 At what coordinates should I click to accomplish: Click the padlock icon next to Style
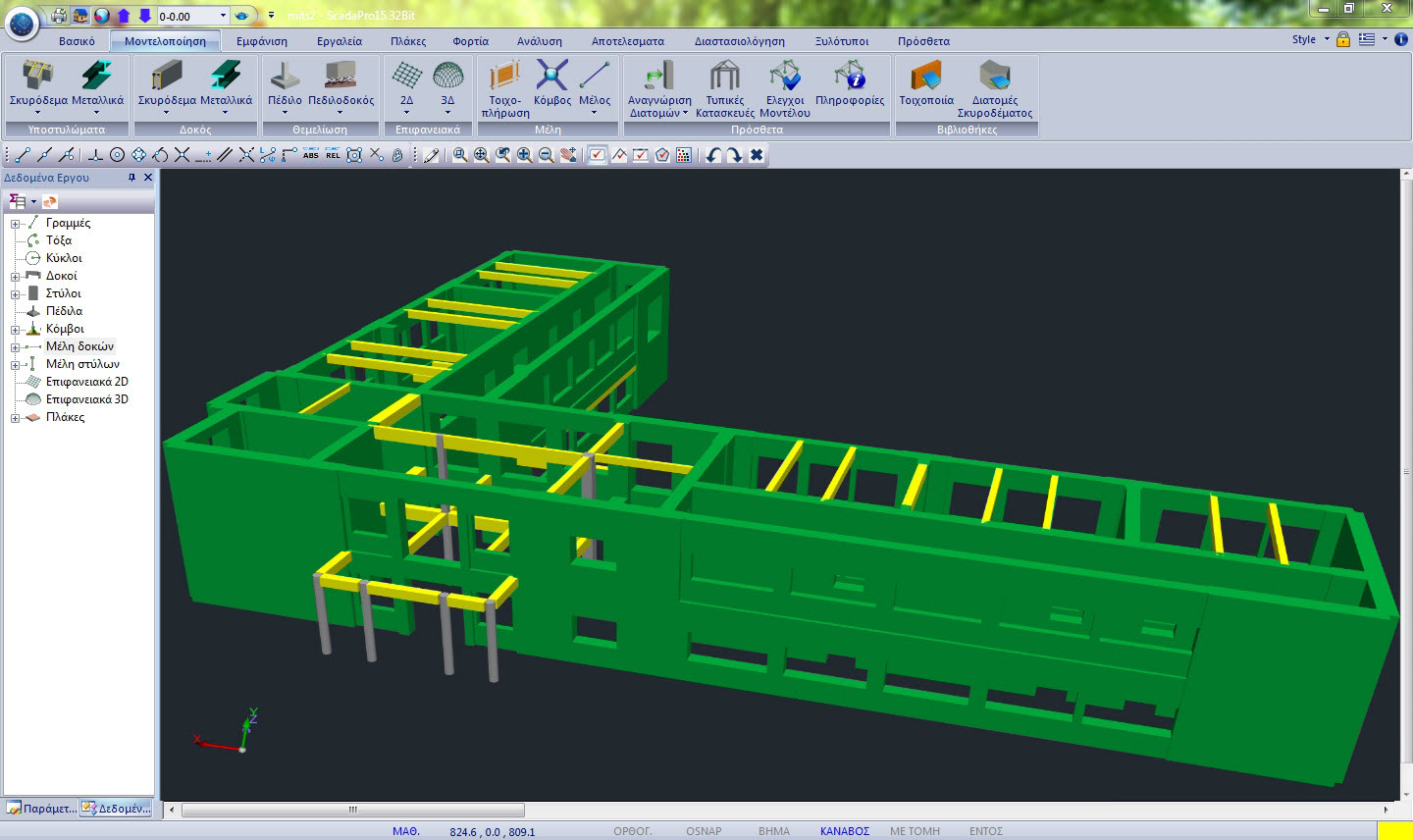point(1342,39)
